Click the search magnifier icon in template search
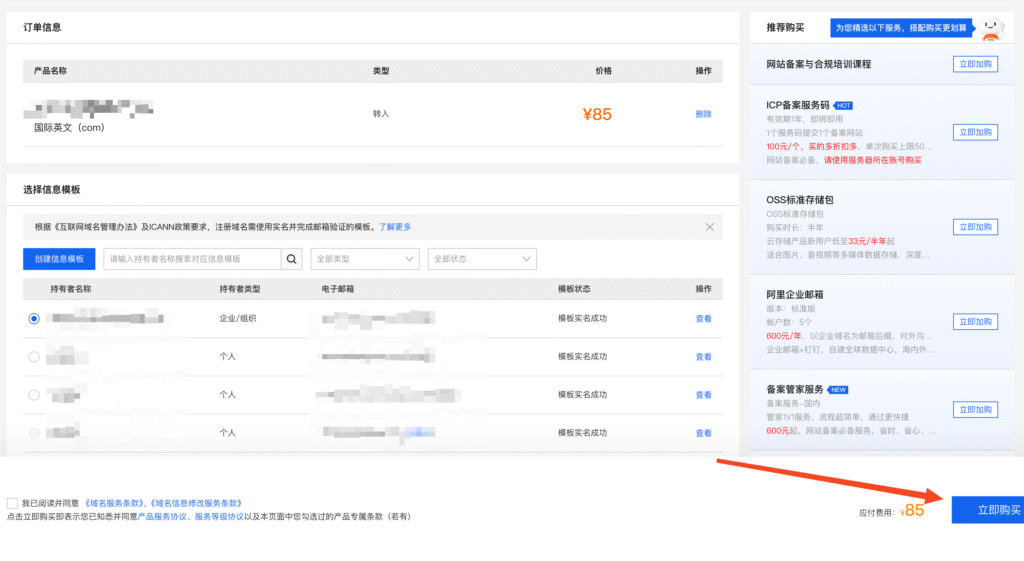 pos(292,260)
